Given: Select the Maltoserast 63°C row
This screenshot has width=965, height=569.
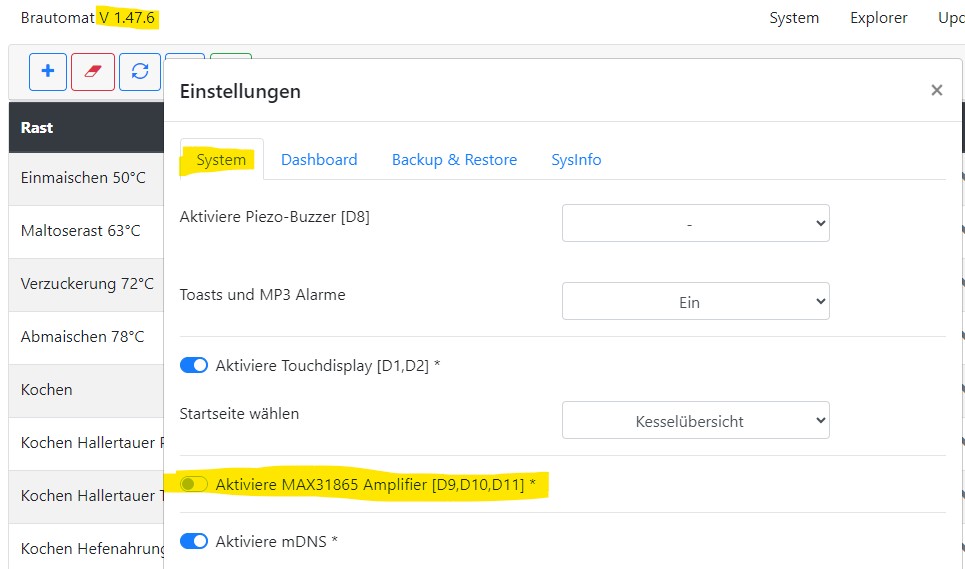Looking at the screenshot, I should click(x=80, y=231).
